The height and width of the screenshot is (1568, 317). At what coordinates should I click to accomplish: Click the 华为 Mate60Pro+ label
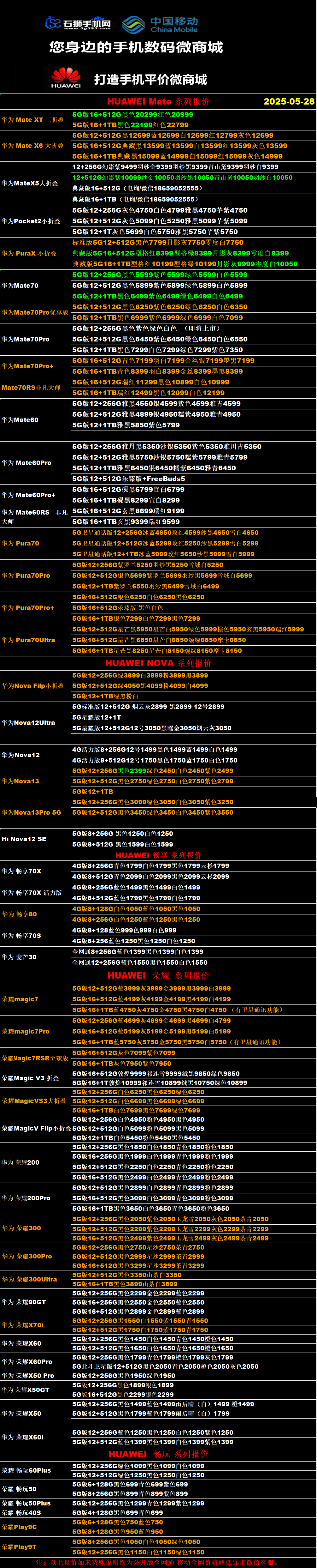pos(28,495)
